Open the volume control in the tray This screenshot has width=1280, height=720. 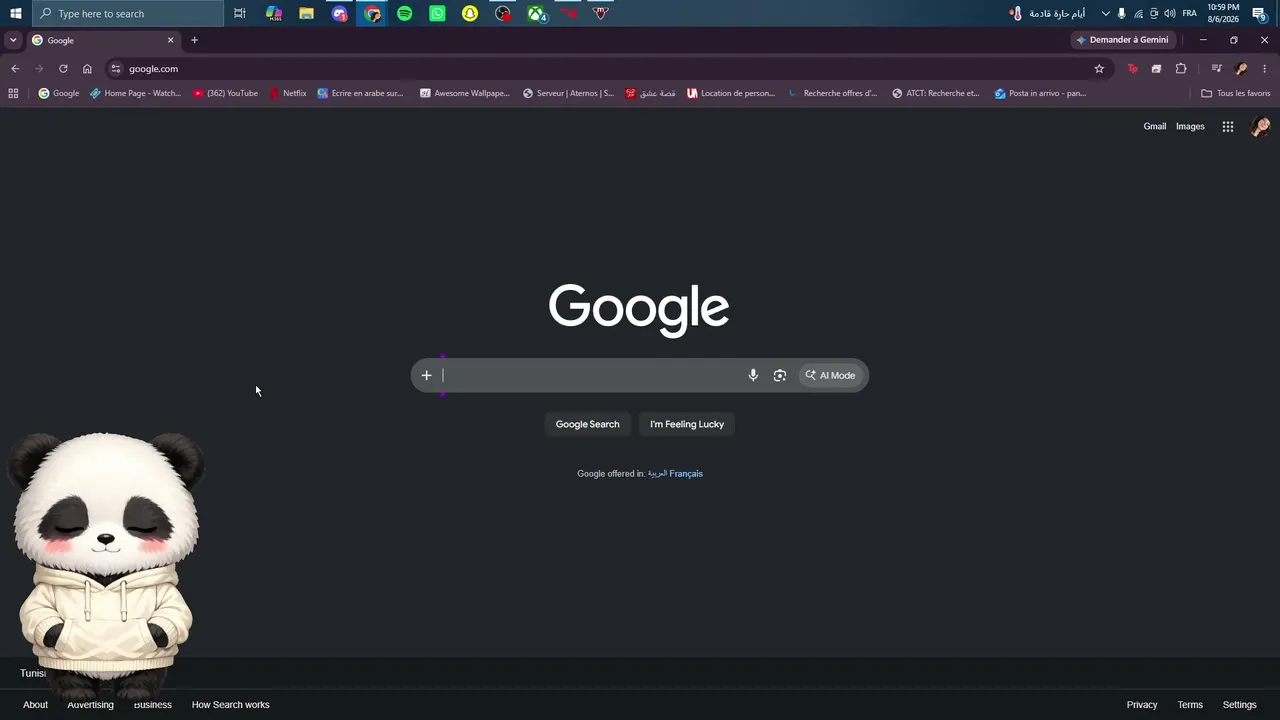click(x=1170, y=13)
